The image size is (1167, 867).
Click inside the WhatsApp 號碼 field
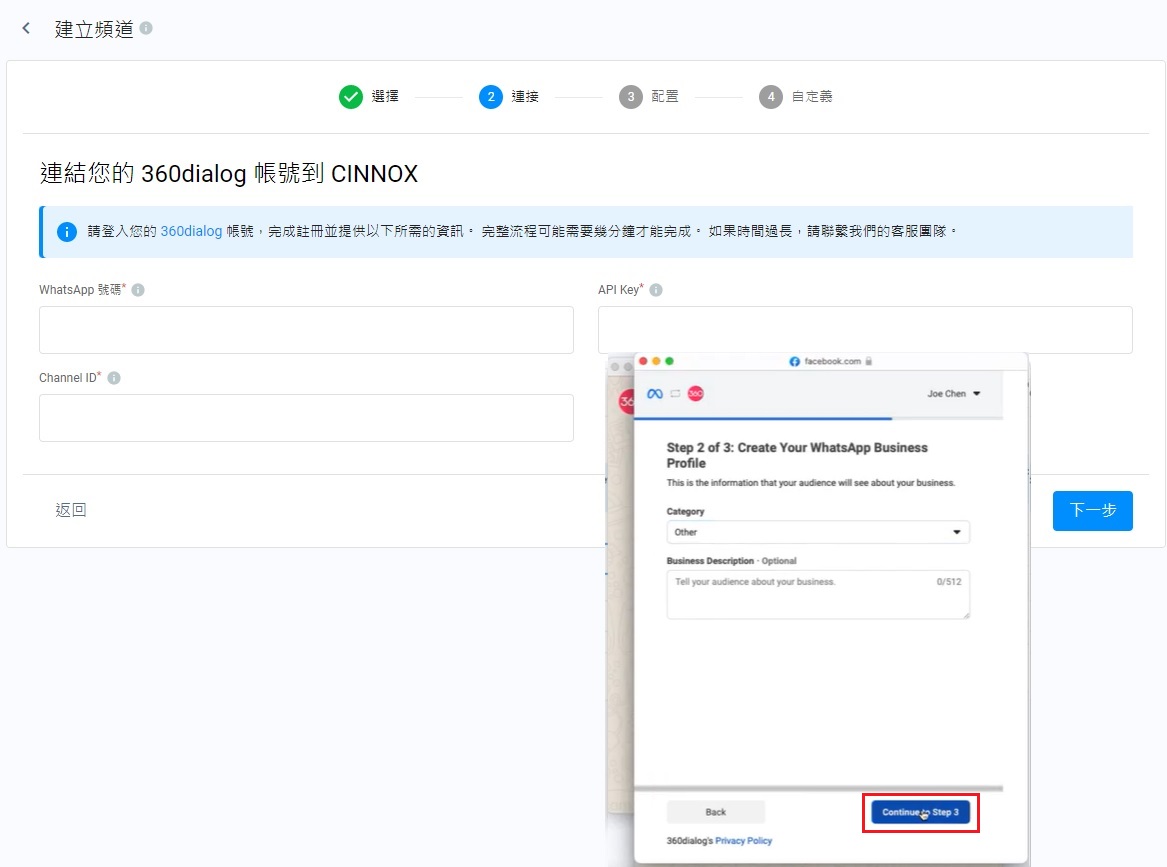pos(306,330)
